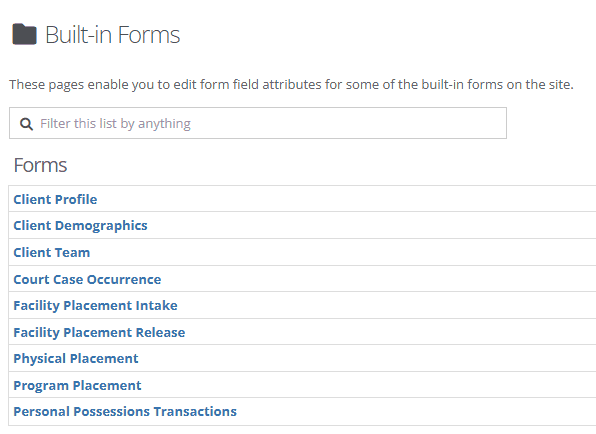Viewport: 596px width, 434px height.
Task: Open Personal Possessions Transactions form
Action: [125, 412]
